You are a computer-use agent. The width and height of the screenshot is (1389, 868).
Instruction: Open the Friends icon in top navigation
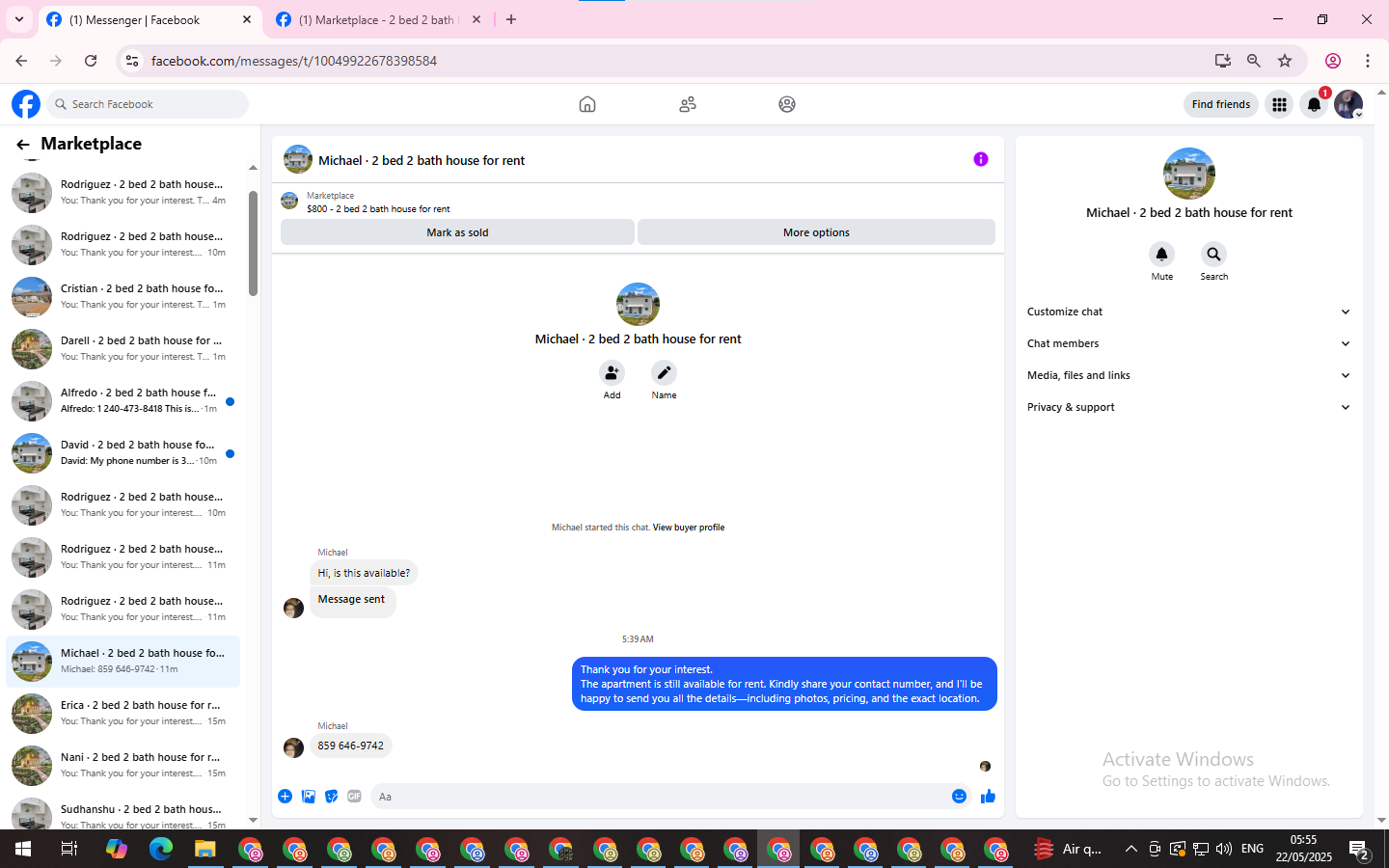(688, 104)
